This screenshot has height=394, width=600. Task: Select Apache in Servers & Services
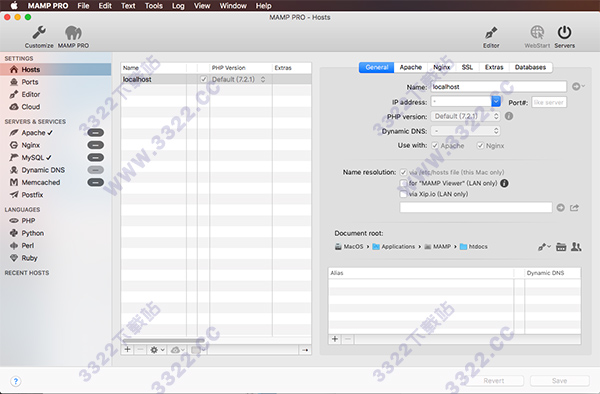coord(33,133)
